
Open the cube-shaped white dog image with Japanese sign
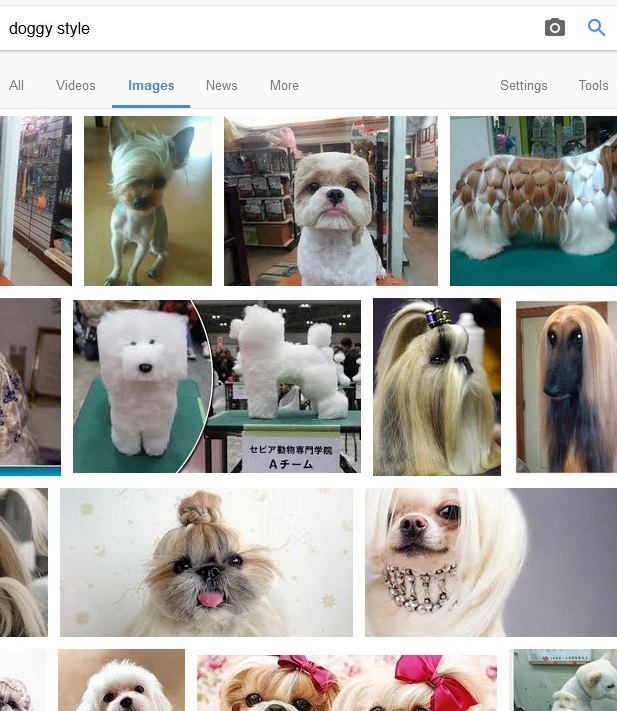(x=217, y=386)
